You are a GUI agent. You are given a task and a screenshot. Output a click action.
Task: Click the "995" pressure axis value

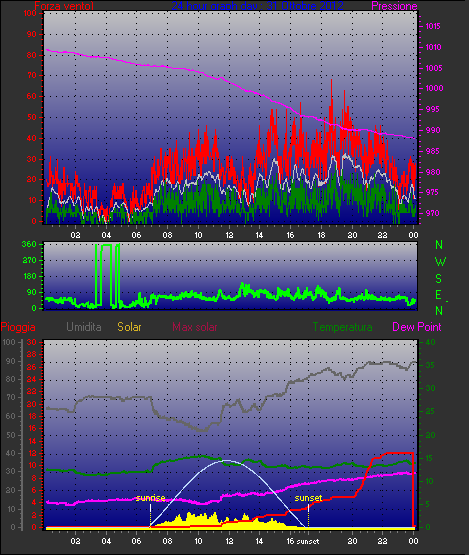click(433, 109)
